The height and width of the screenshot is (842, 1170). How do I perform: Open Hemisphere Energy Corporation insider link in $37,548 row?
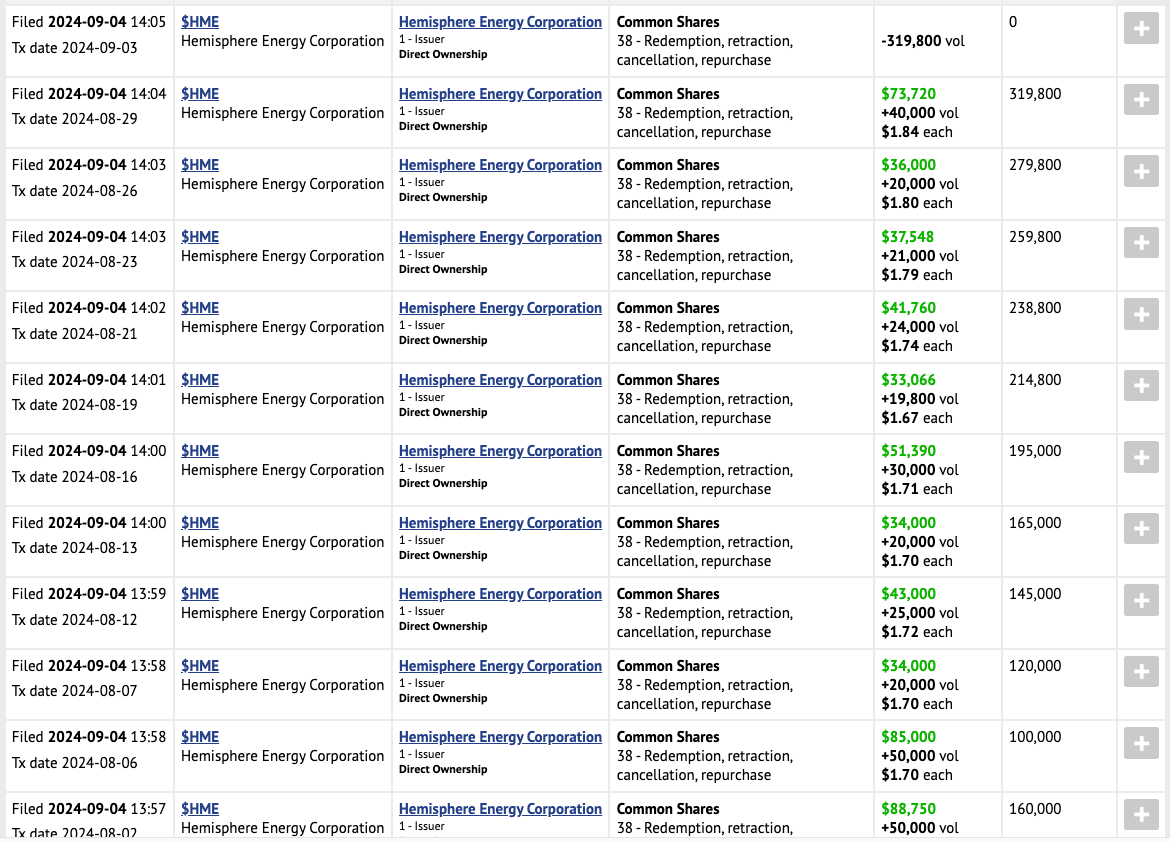500,237
